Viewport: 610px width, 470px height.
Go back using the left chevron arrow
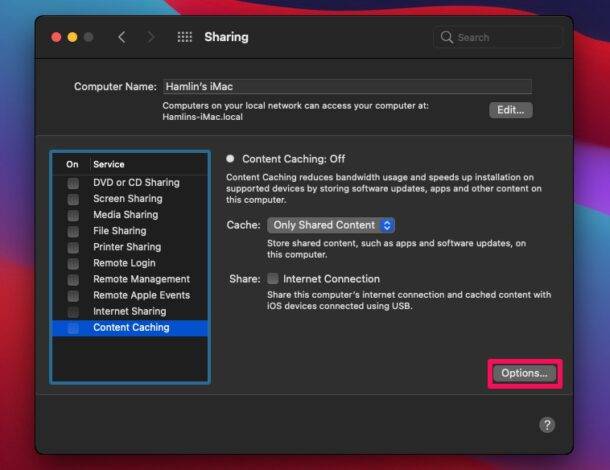(x=122, y=37)
